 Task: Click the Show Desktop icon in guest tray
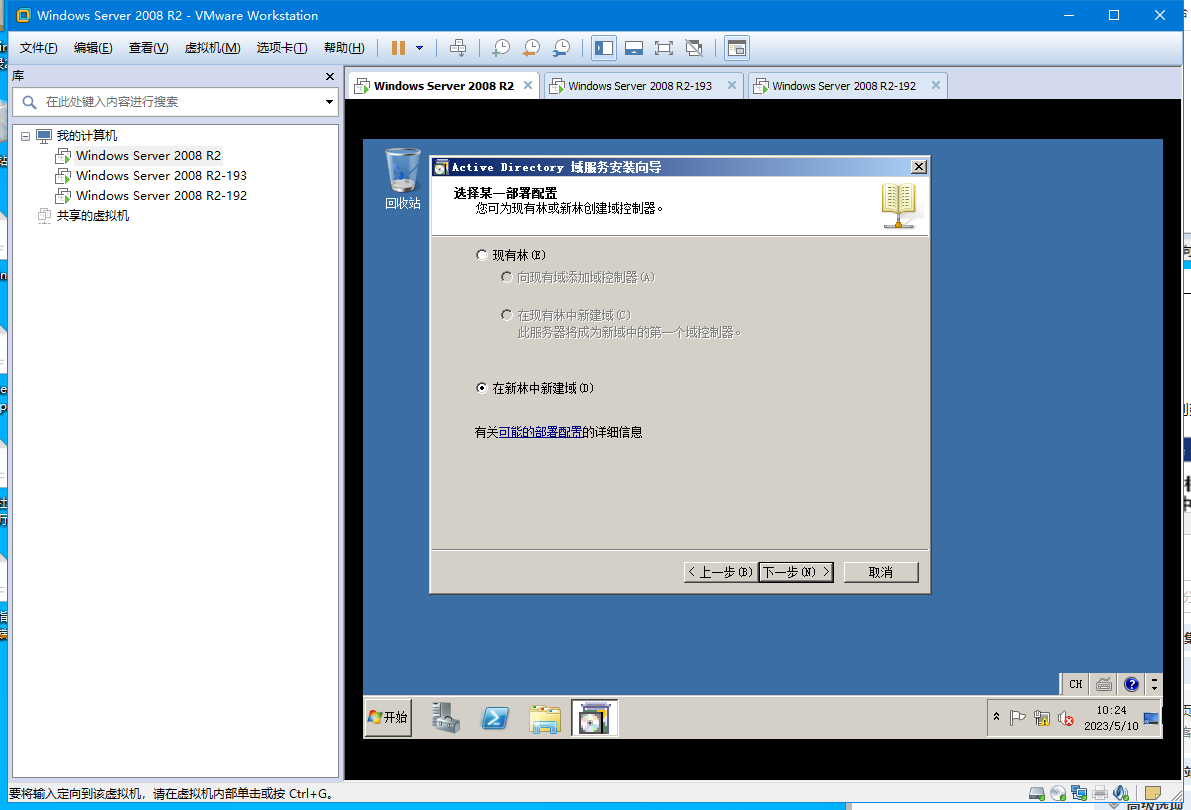coord(1152,718)
